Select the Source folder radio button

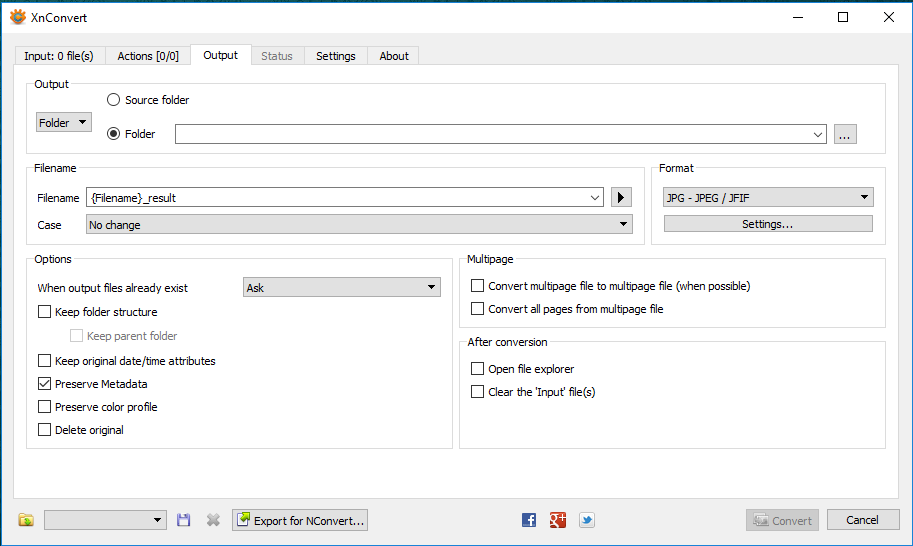(114, 100)
